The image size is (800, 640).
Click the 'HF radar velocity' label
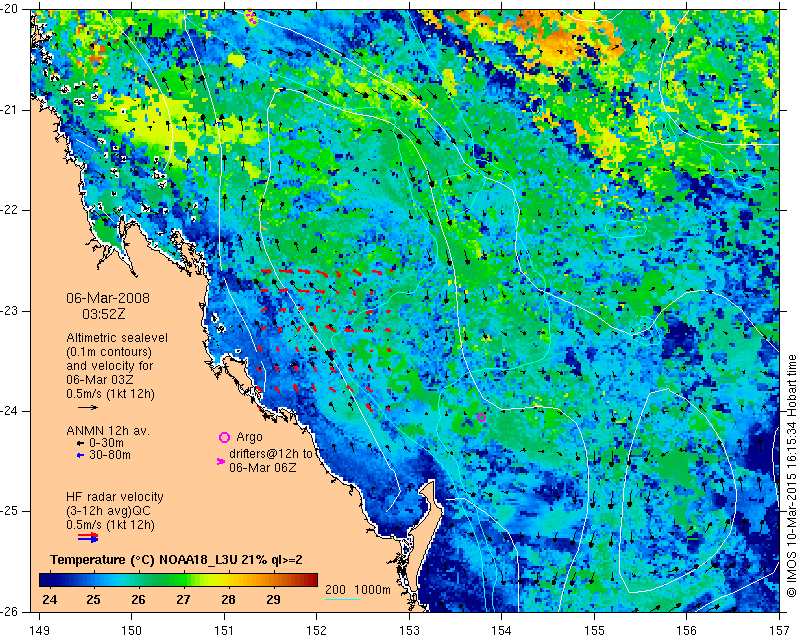115,497
